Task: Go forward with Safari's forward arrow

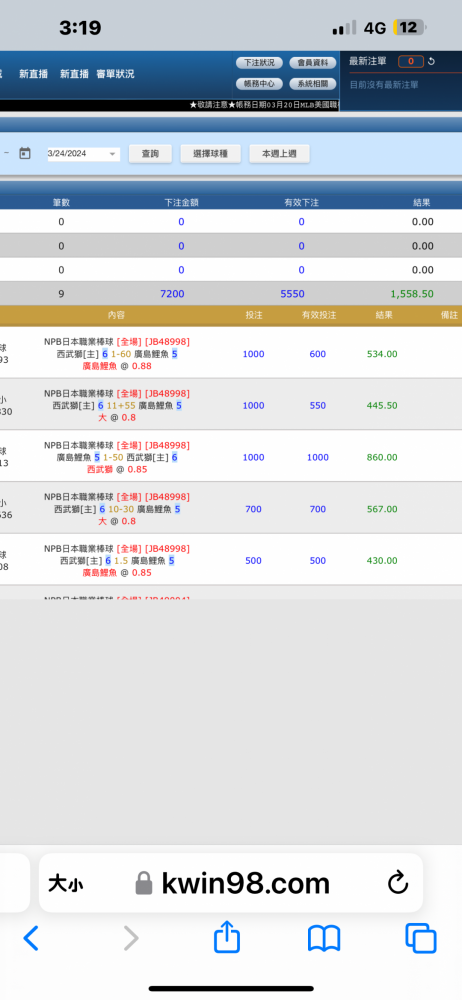Action: pos(131,938)
